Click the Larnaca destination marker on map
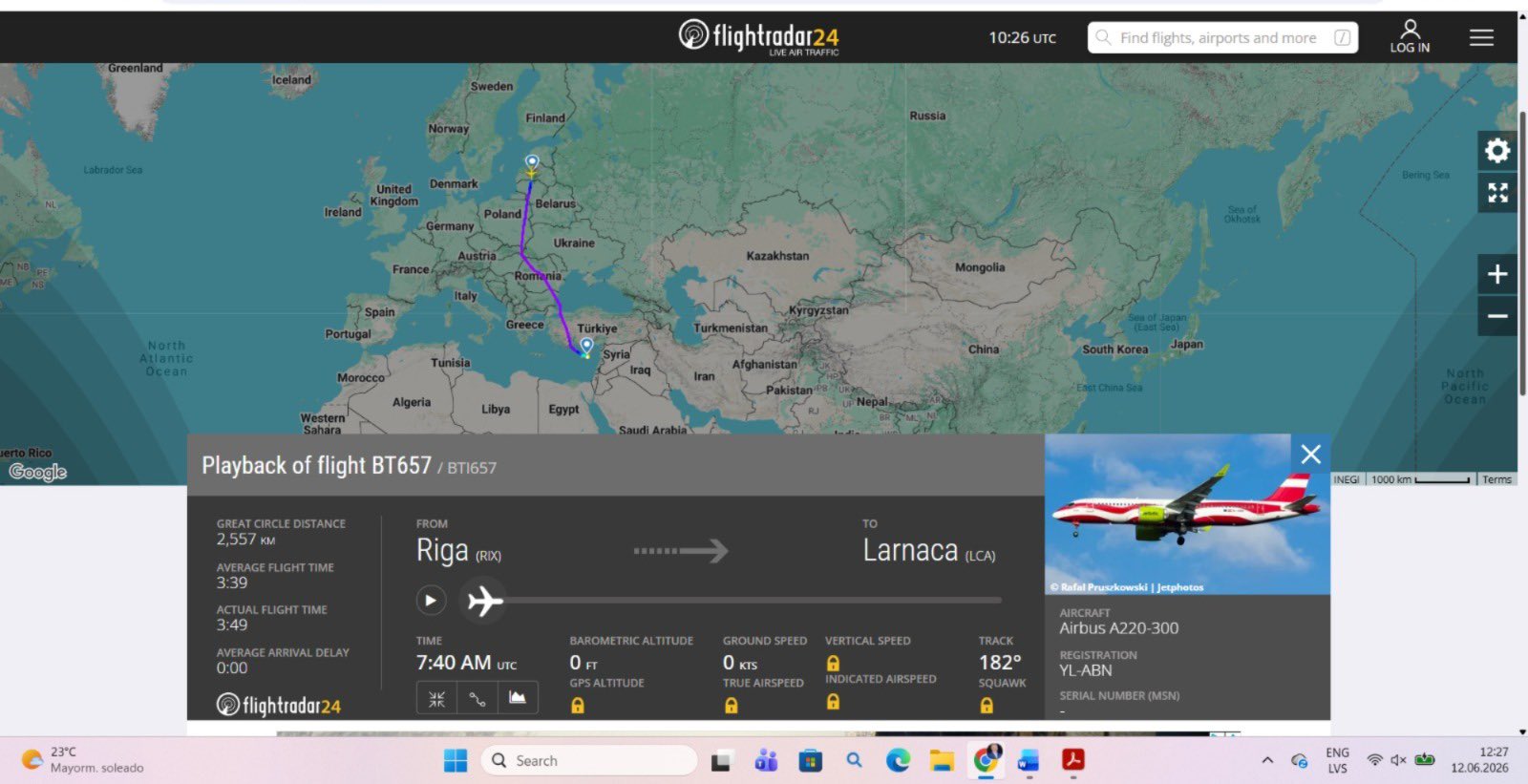 point(586,347)
